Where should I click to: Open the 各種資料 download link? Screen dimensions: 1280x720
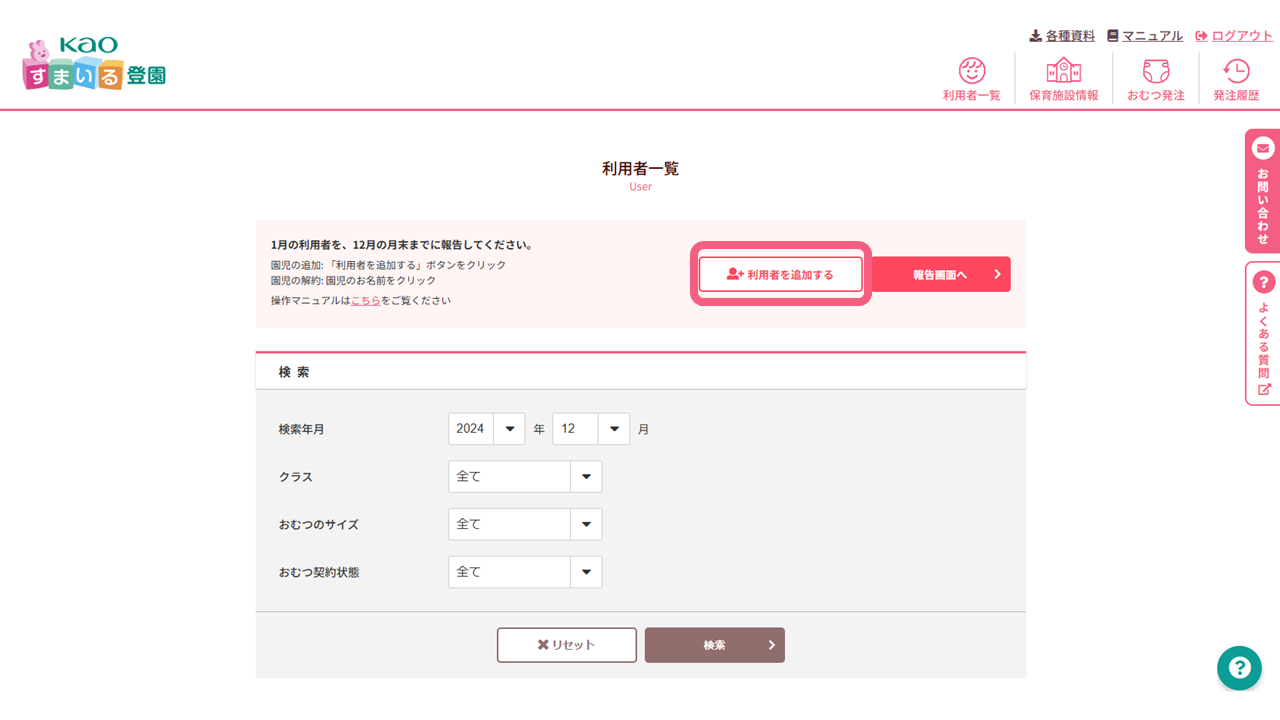[1062, 36]
